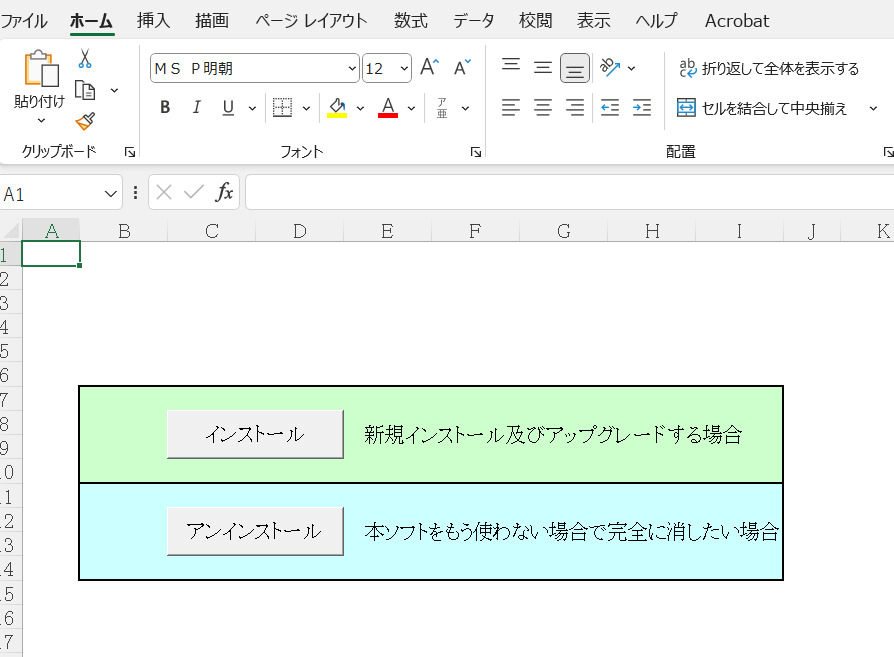Click the insert function fx icon
The image size is (894, 657).
tap(225, 192)
